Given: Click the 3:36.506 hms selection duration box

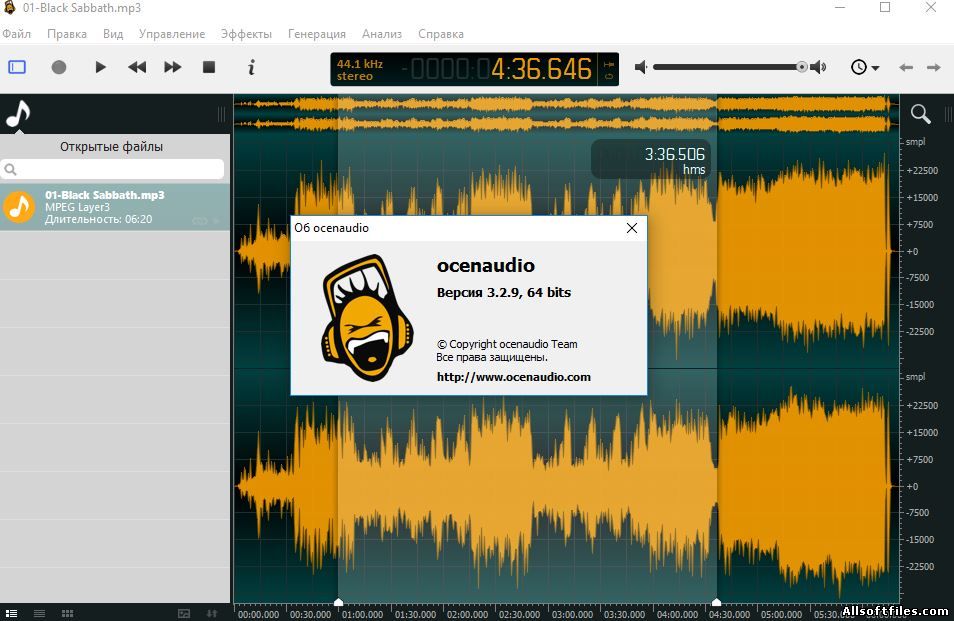Looking at the screenshot, I should pyautogui.click(x=650, y=159).
